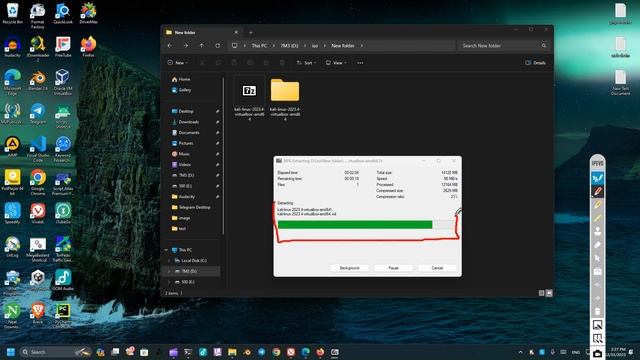
Task: Add a new Explorer tab
Action: click(x=251, y=32)
